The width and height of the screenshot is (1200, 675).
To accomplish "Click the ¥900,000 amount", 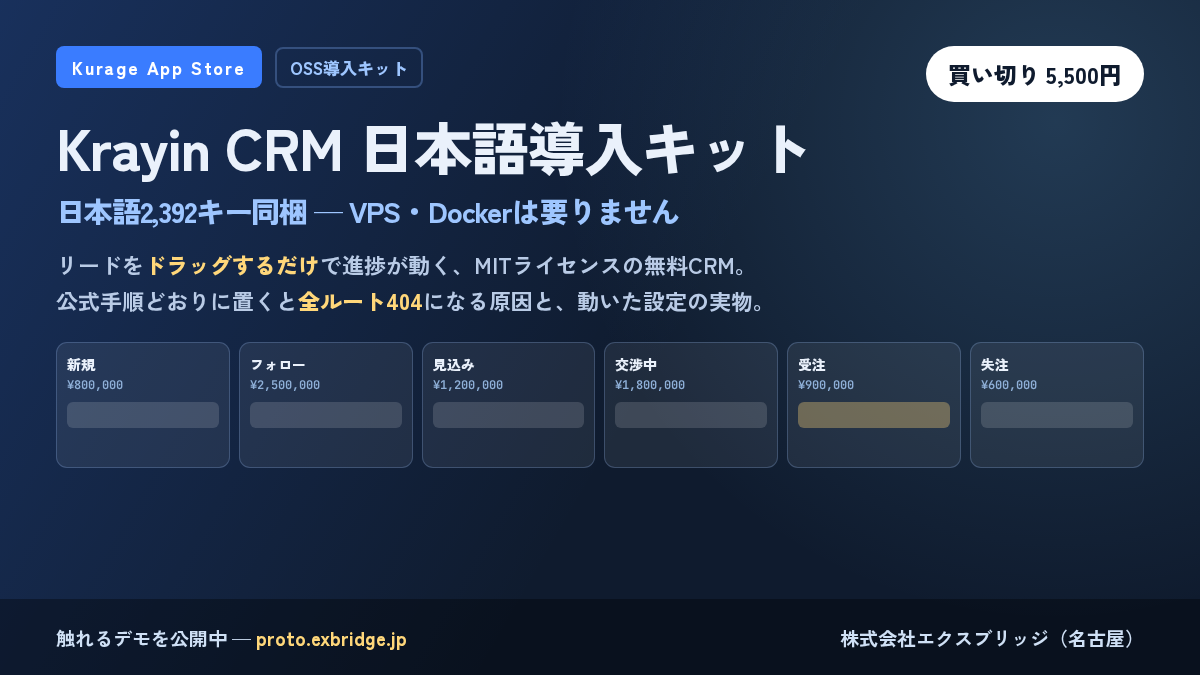I will [x=826, y=385].
